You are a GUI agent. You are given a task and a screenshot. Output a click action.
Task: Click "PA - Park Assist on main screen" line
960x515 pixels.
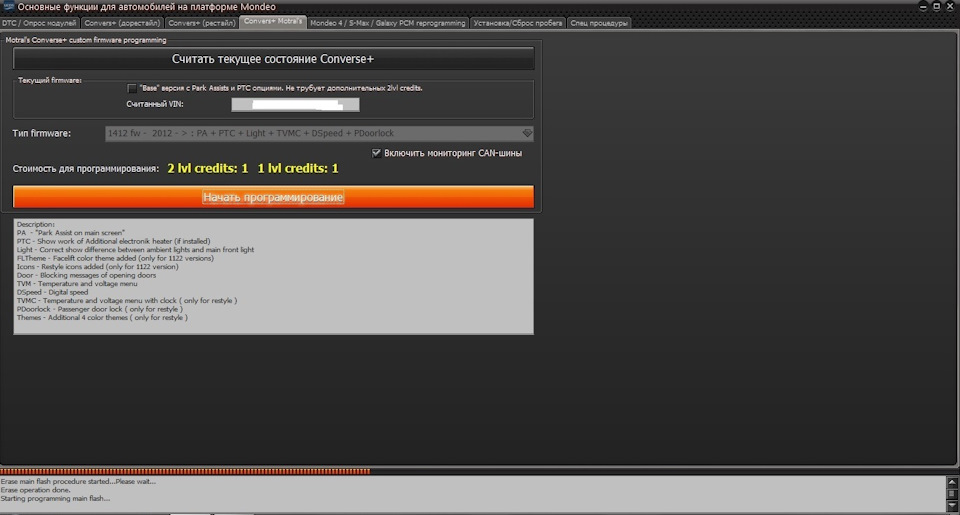click(70, 233)
